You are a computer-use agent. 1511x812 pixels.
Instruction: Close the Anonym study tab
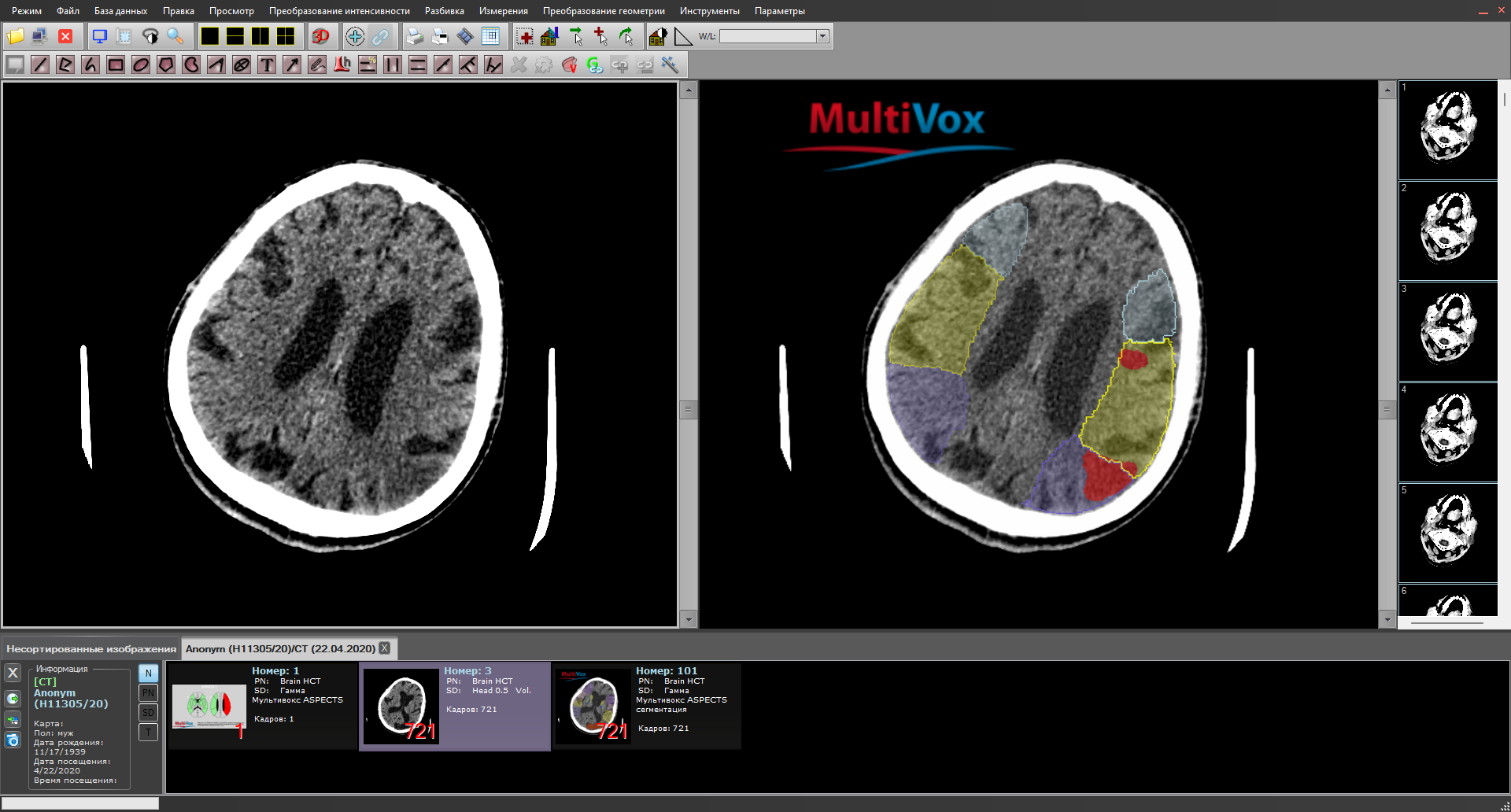click(x=385, y=648)
